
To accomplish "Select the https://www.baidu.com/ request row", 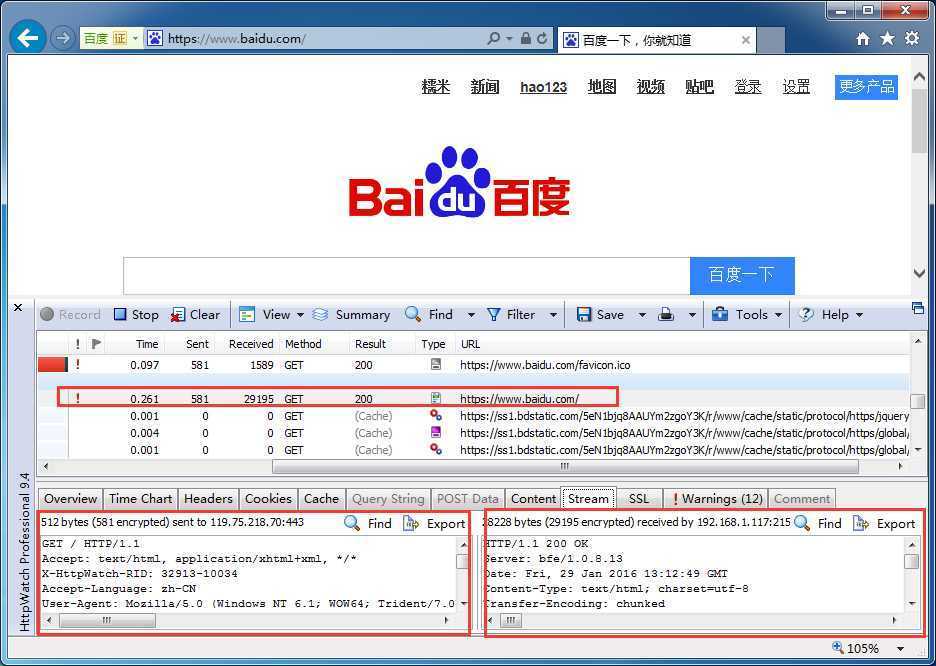I will (x=473, y=399).
